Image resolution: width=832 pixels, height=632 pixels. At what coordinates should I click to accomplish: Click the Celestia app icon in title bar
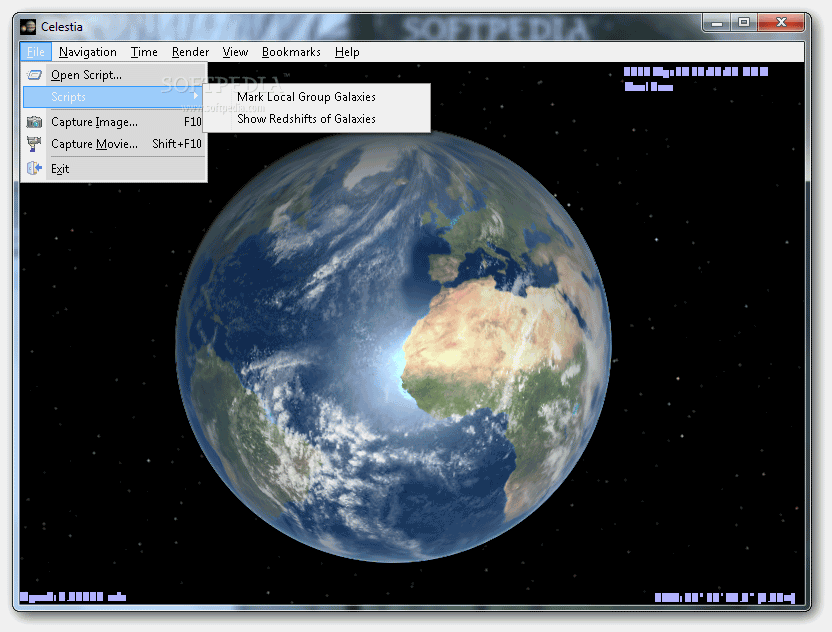28,27
